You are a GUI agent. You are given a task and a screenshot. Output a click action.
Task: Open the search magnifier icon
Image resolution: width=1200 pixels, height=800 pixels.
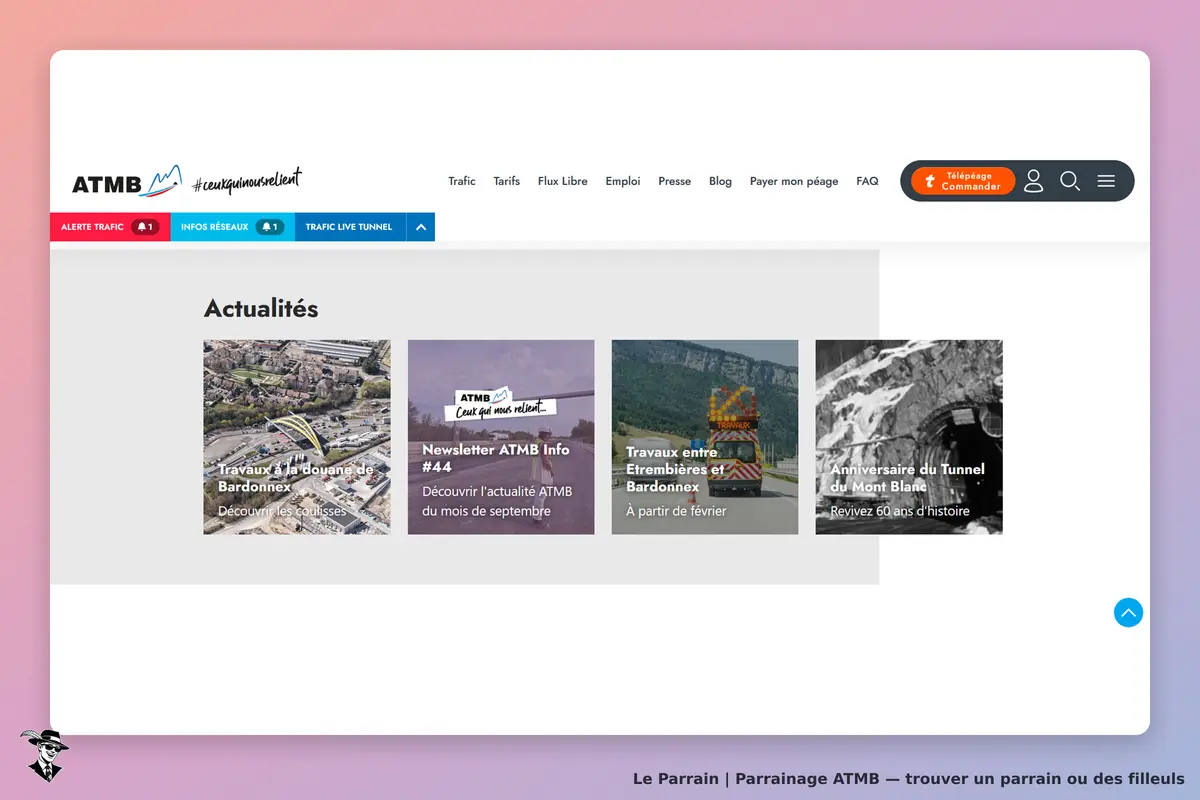tap(1070, 181)
